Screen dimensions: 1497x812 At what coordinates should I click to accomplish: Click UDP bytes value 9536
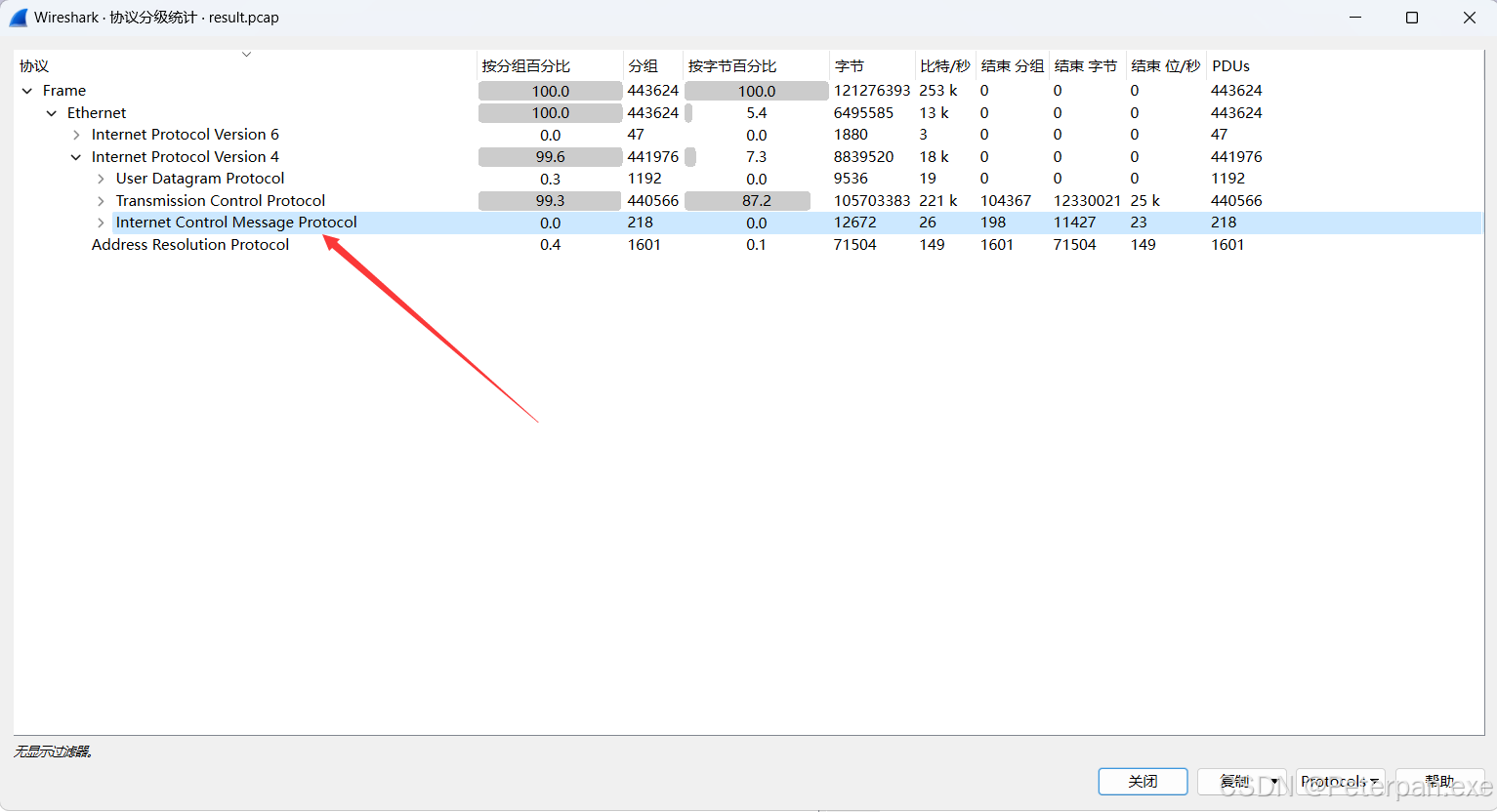click(851, 179)
